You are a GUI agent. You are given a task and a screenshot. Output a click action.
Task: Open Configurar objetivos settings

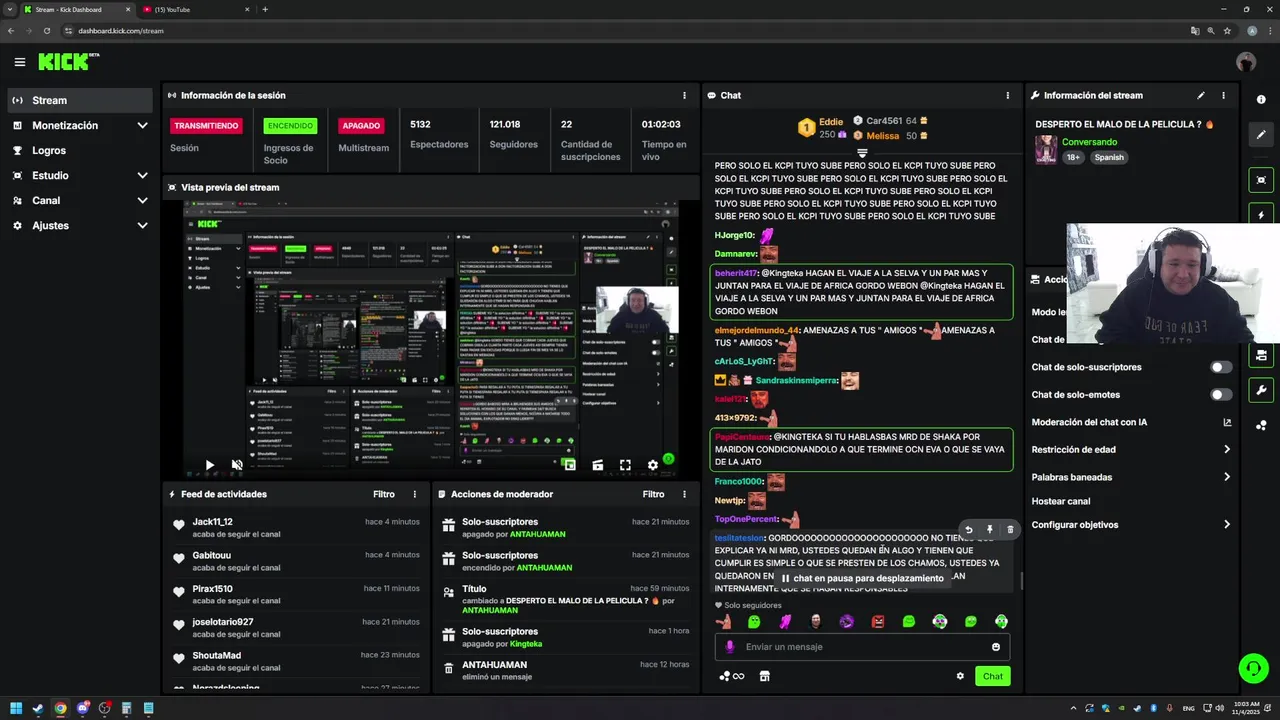point(1131,525)
